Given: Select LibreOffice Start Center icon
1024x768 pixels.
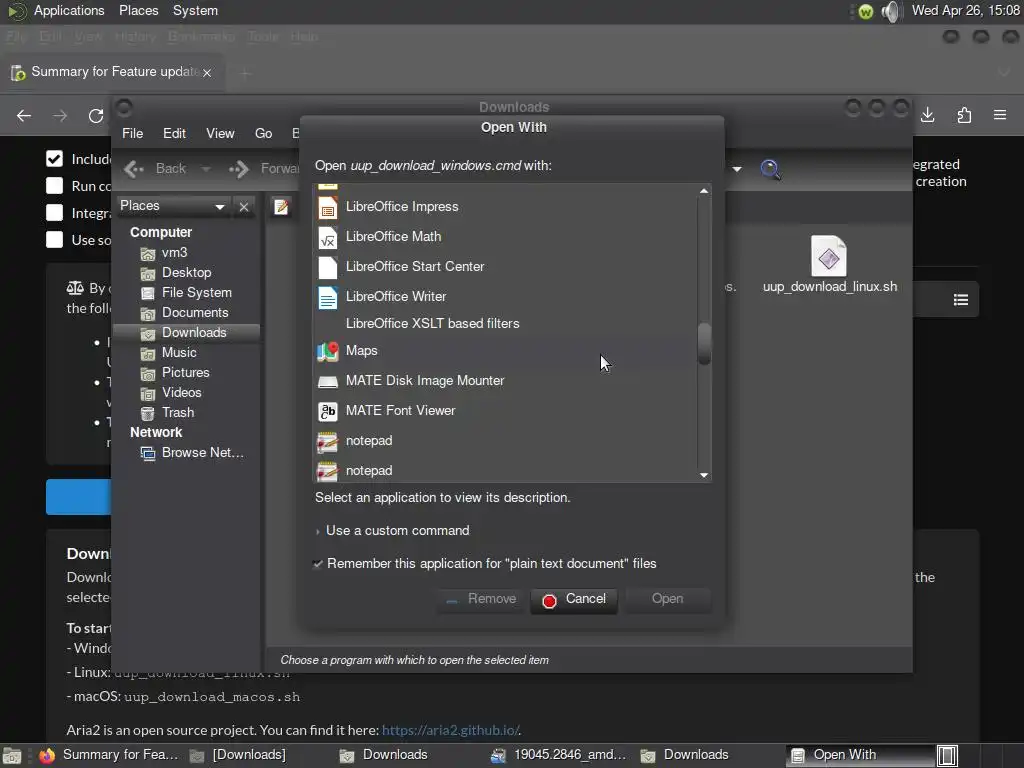Looking at the screenshot, I should (x=328, y=267).
